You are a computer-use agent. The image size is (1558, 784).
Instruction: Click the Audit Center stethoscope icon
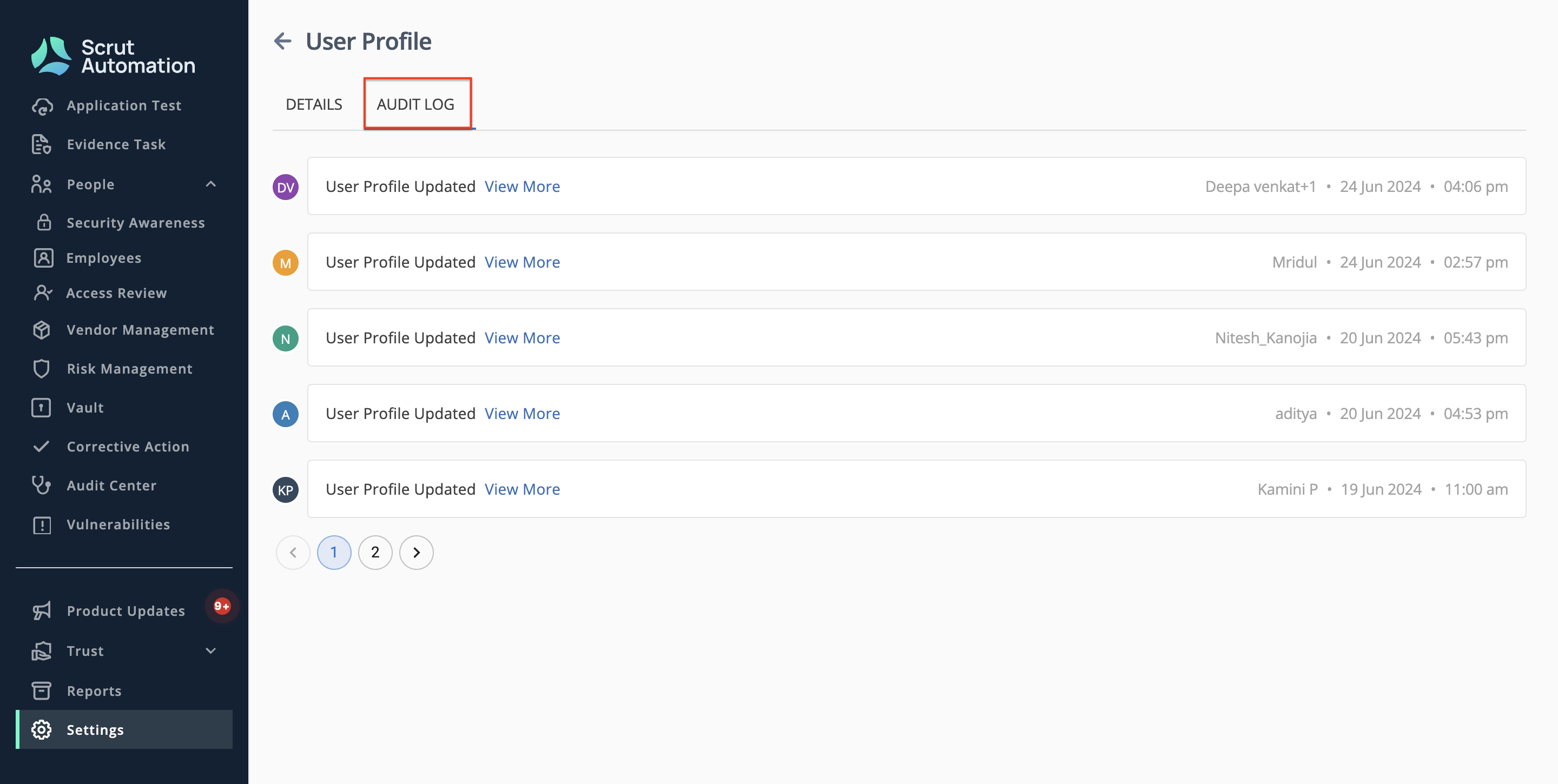click(42, 486)
